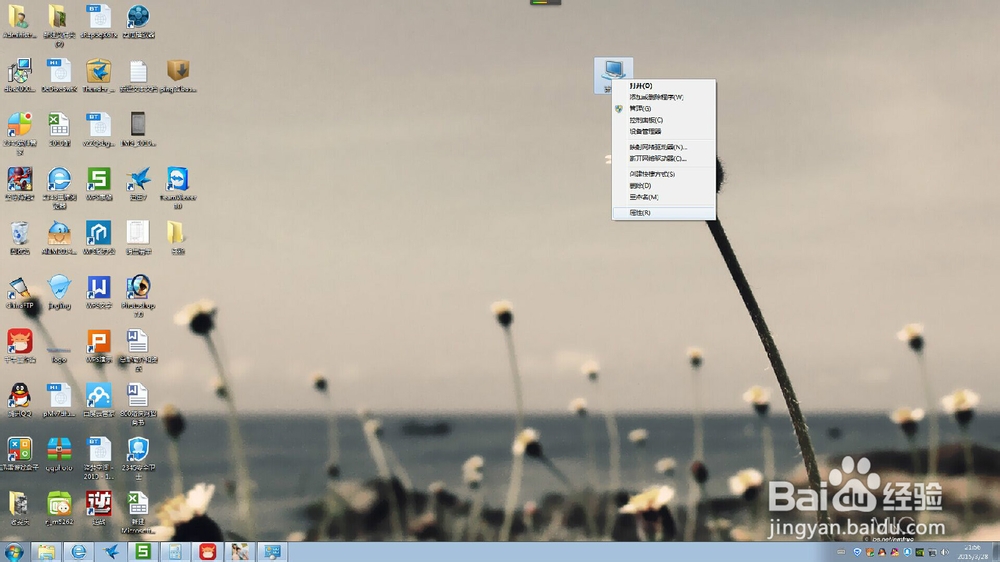Select the Photoshop 7.0 shortcut icon

click(x=138, y=295)
